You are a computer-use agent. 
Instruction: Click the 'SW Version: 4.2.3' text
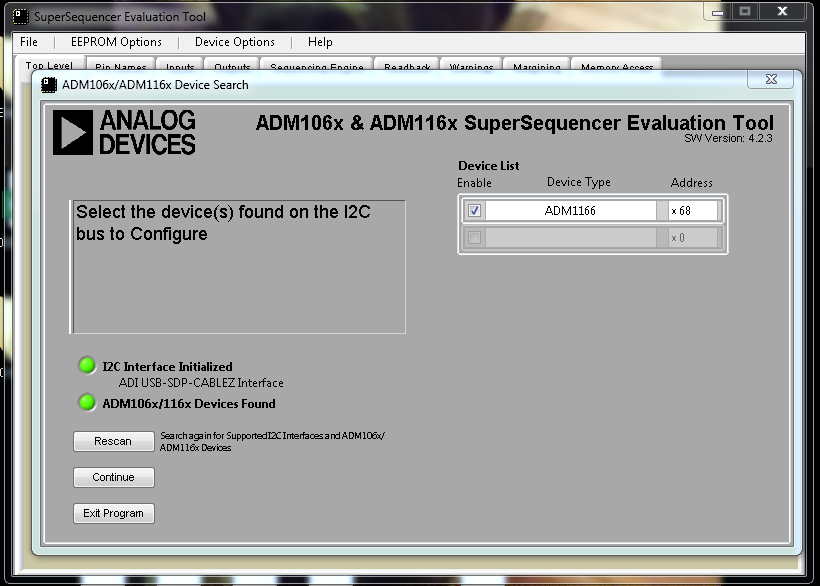[x=728, y=139]
